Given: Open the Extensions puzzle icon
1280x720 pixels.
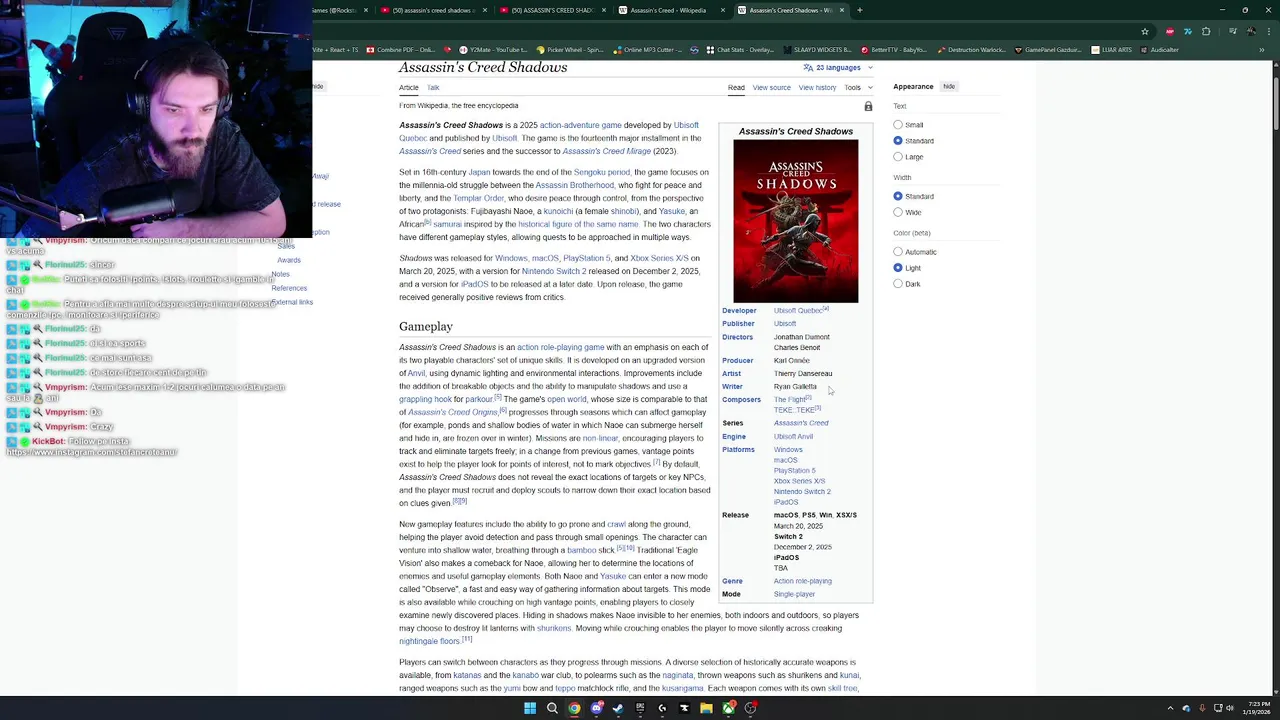Looking at the screenshot, I should click(1206, 31).
